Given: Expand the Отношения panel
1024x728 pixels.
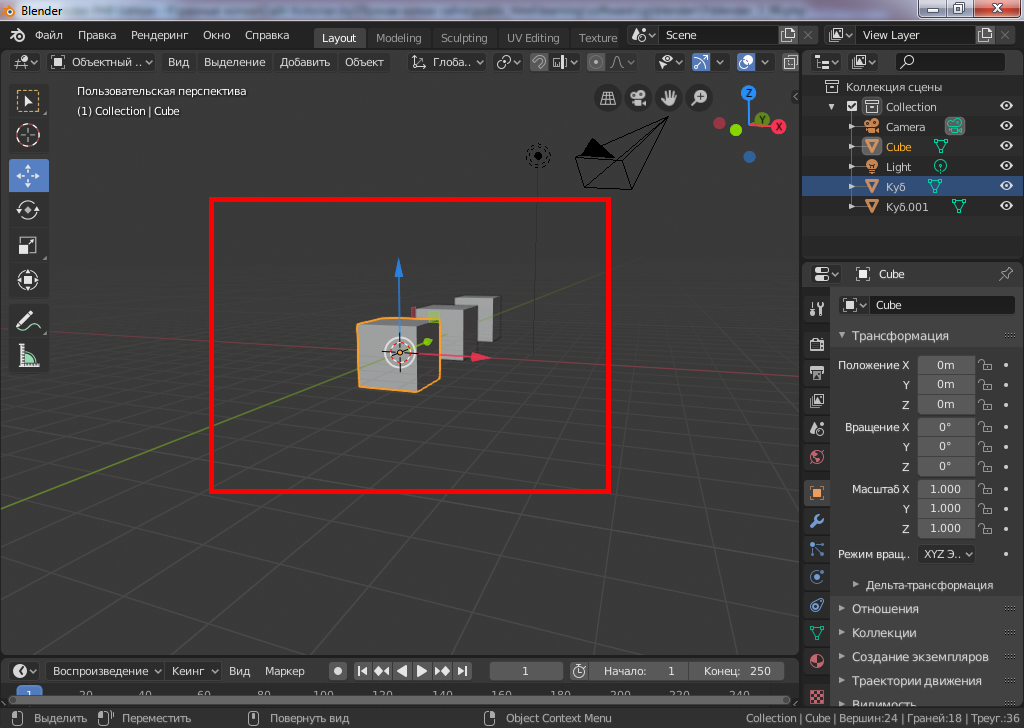Looking at the screenshot, I should 885,609.
